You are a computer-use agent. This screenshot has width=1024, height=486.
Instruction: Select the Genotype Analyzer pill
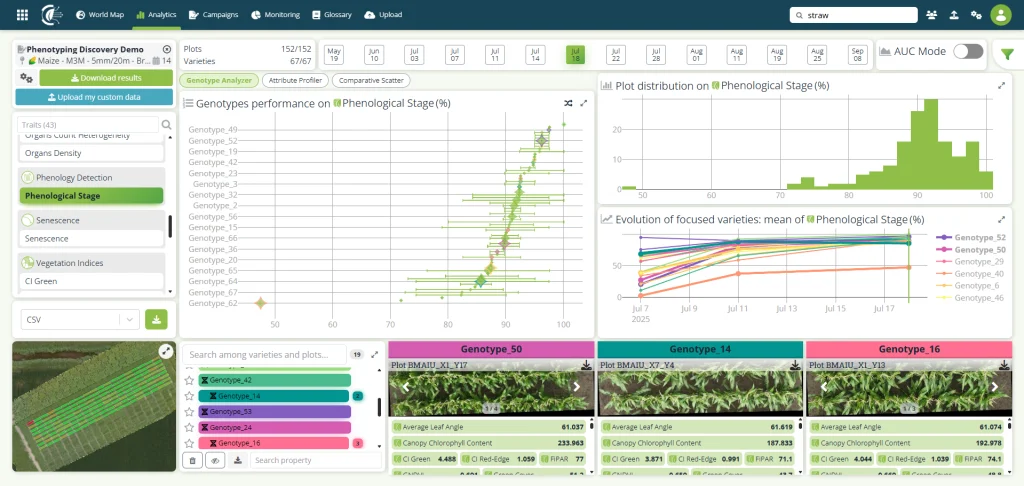pyautogui.click(x=219, y=80)
